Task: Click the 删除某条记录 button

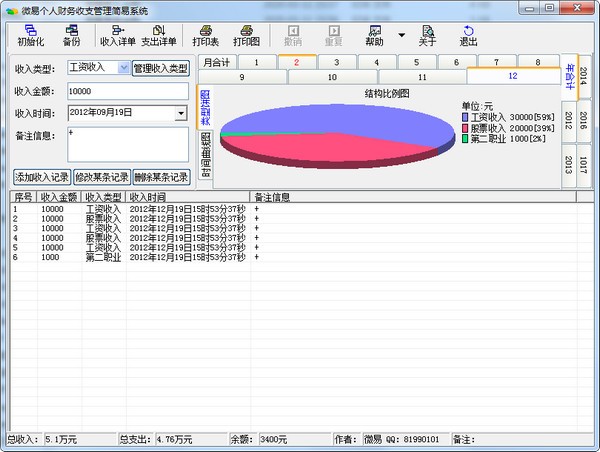Action: tap(160, 177)
